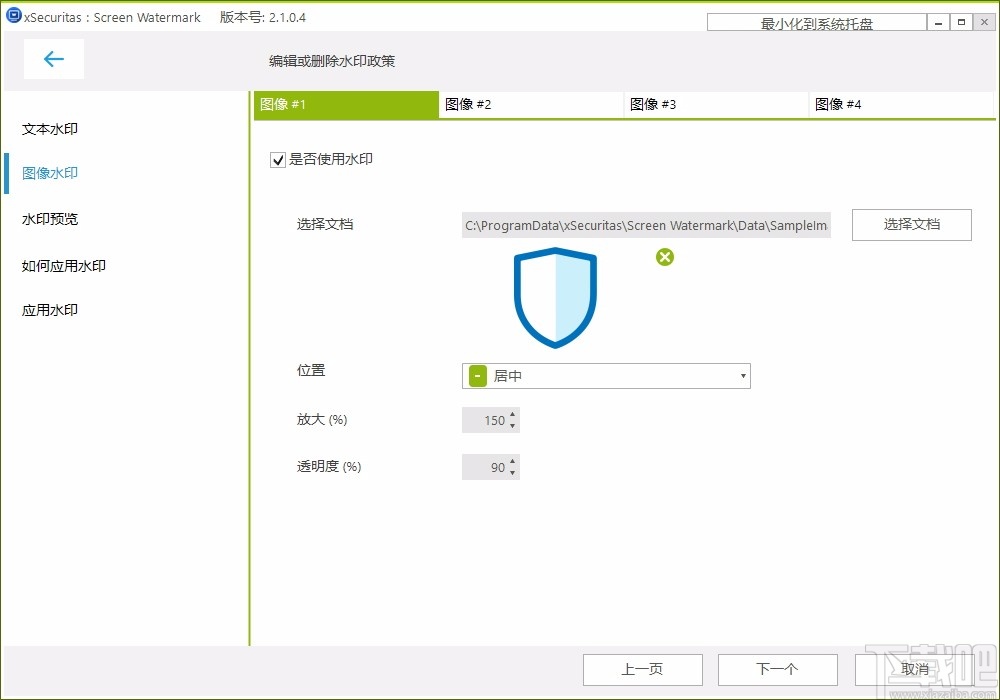Screen dimensions: 1000x700
Task: Increase the 放大 (%) value with the up arrow
Action: tap(513, 414)
